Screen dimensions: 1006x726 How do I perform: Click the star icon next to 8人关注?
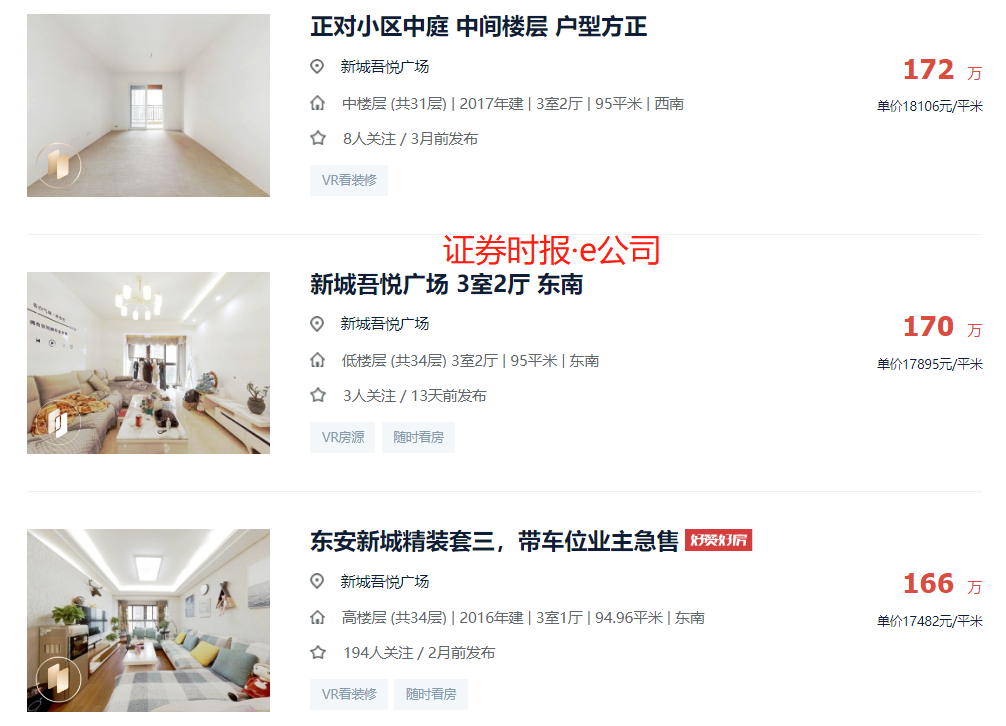pyautogui.click(x=318, y=139)
